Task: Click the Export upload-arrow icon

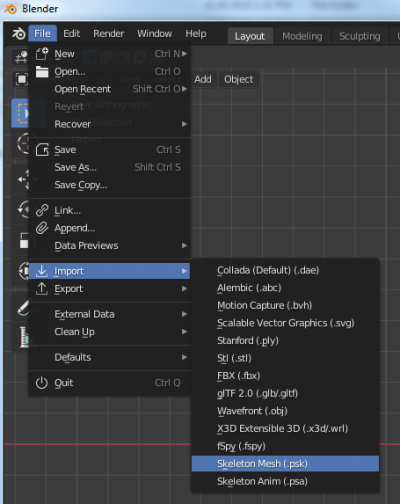Action: [x=42, y=288]
